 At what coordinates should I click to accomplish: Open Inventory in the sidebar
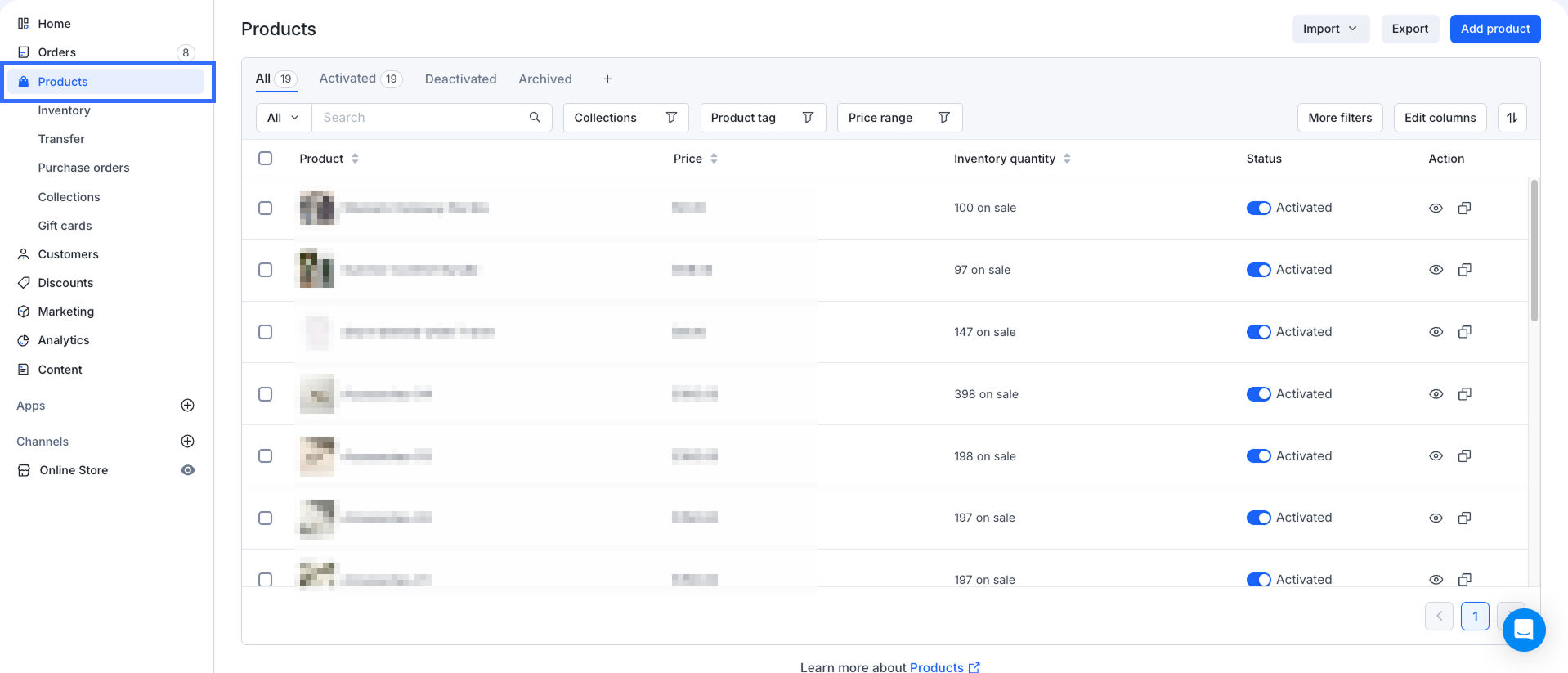(64, 110)
